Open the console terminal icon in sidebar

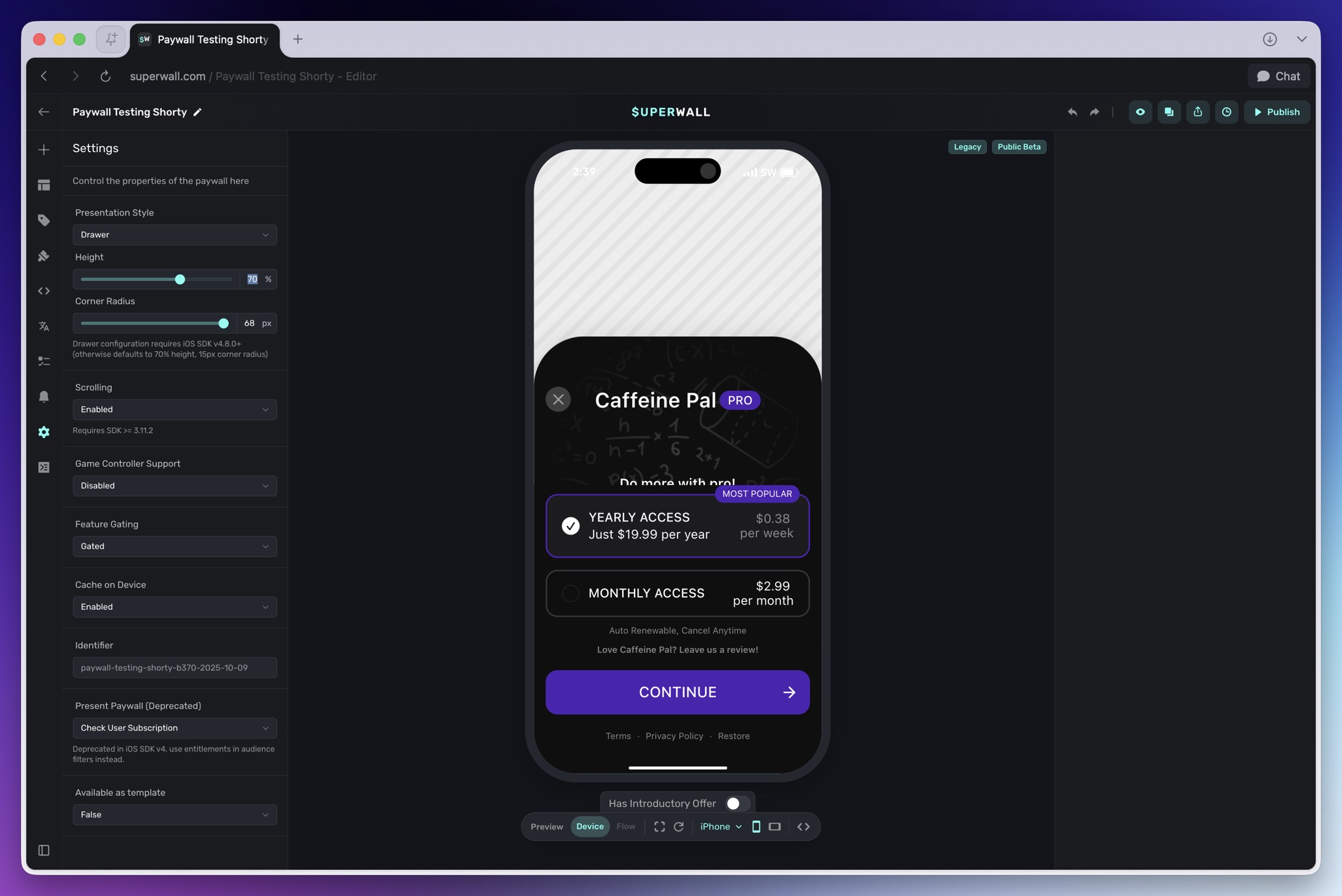tap(44, 467)
